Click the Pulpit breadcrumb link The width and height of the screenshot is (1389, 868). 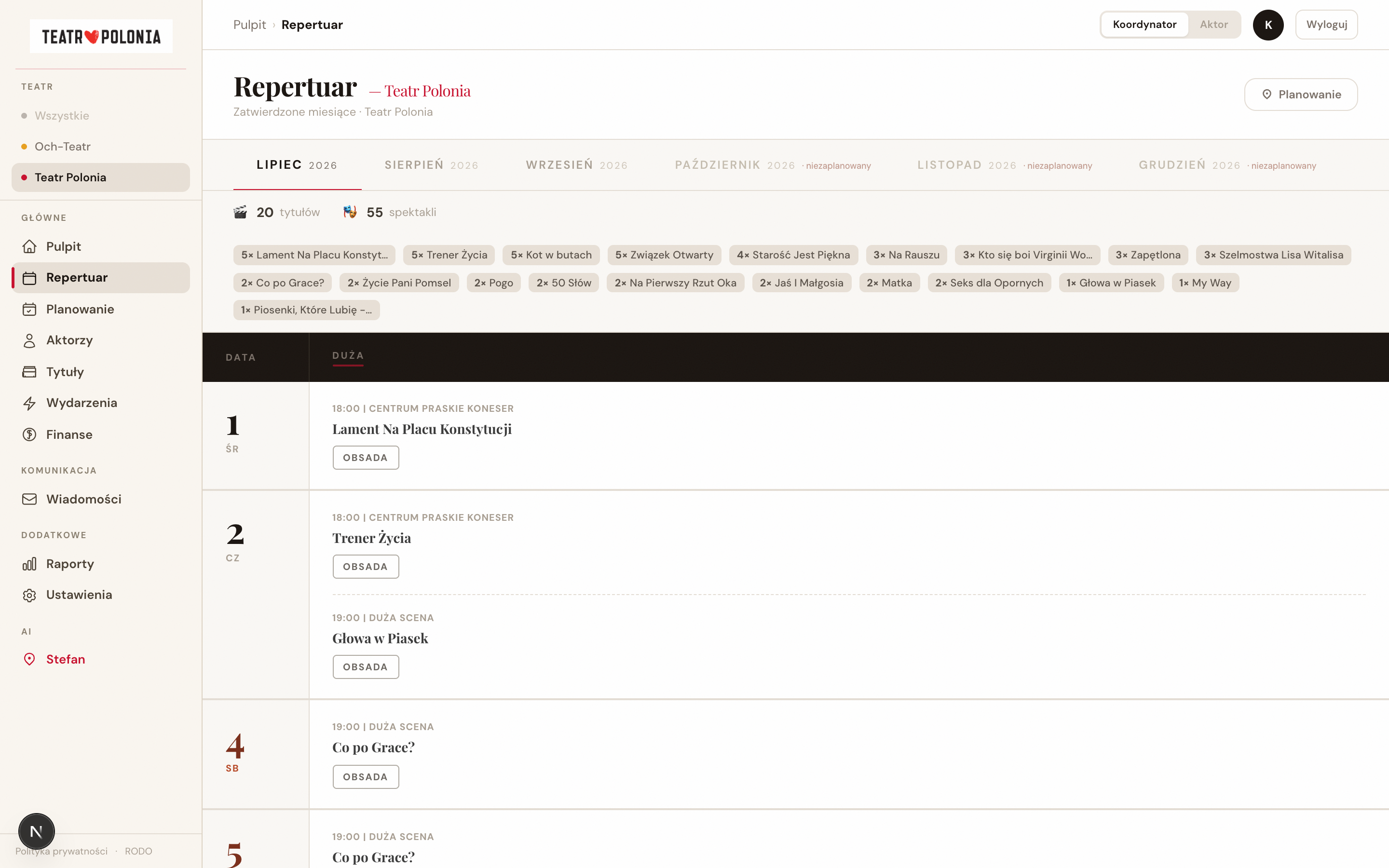click(x=250, y=25)
